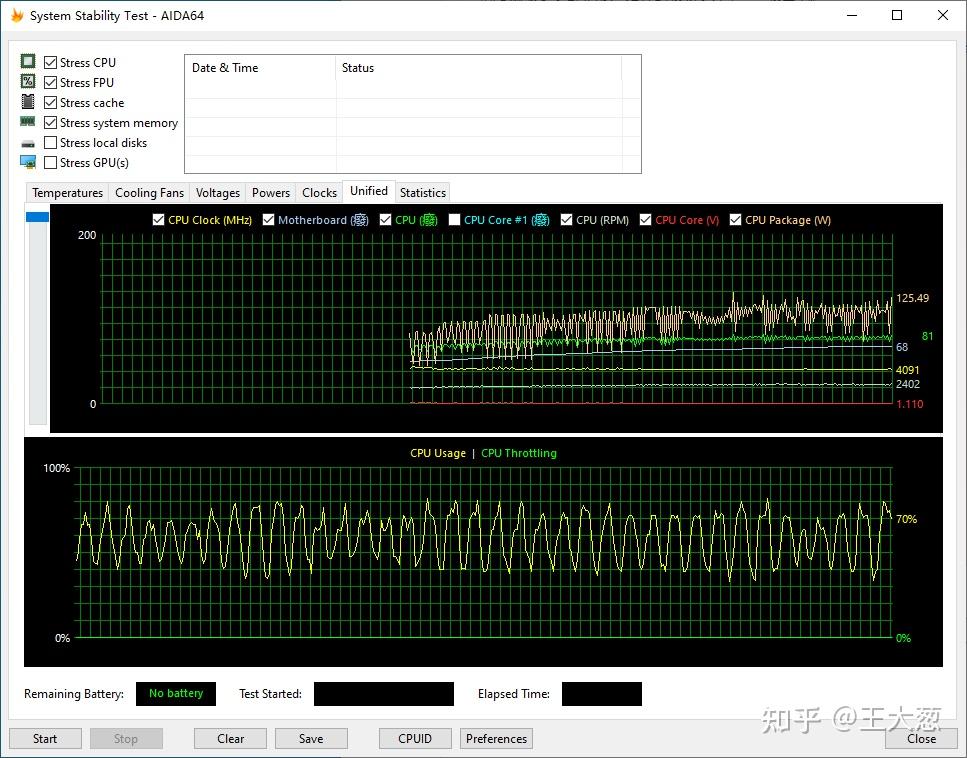Click the disk drive icon beside Stress local disks
The image size is (967, 758).
28,143
